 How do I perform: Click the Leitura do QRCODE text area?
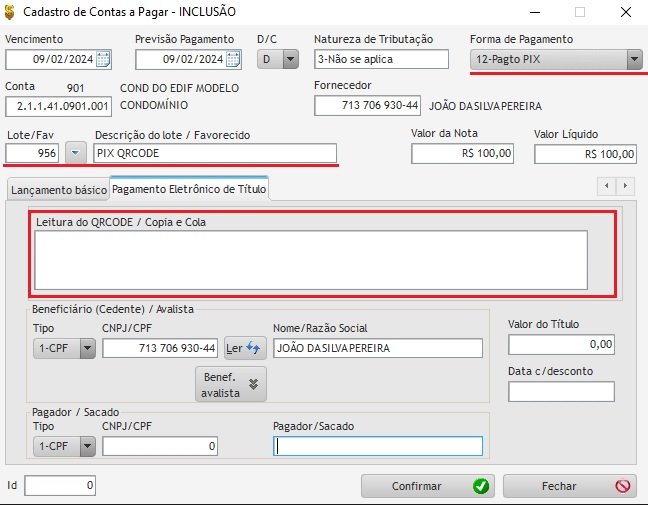(x=310, y=260)
